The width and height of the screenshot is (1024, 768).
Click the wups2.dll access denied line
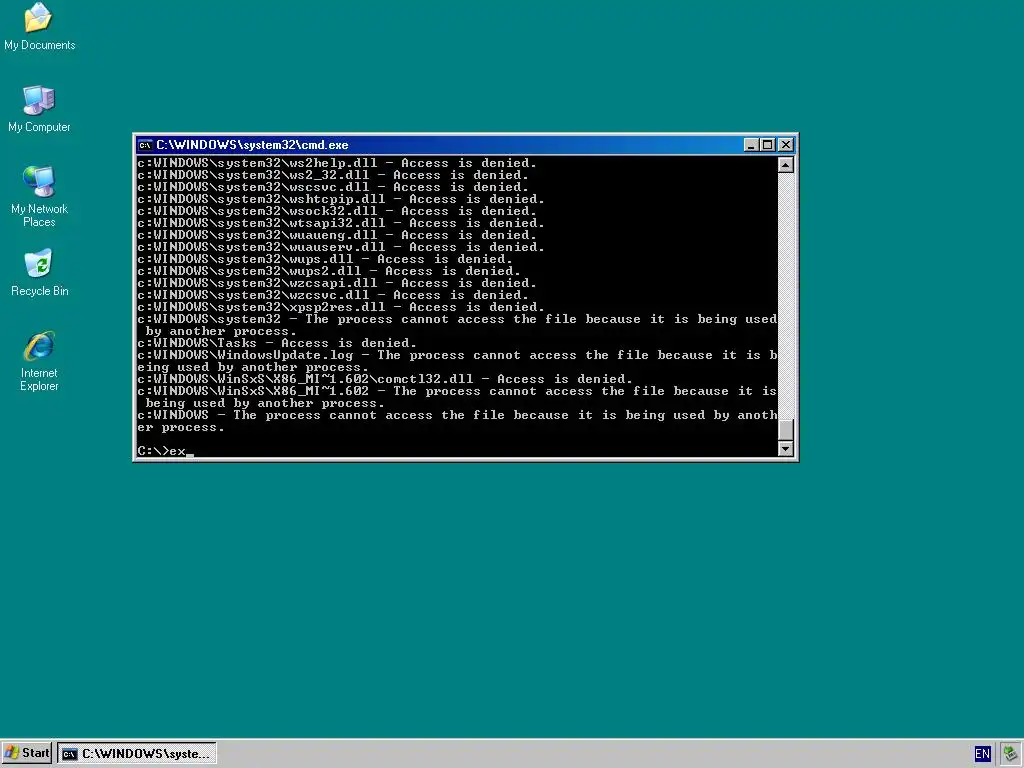click(329, 271)
